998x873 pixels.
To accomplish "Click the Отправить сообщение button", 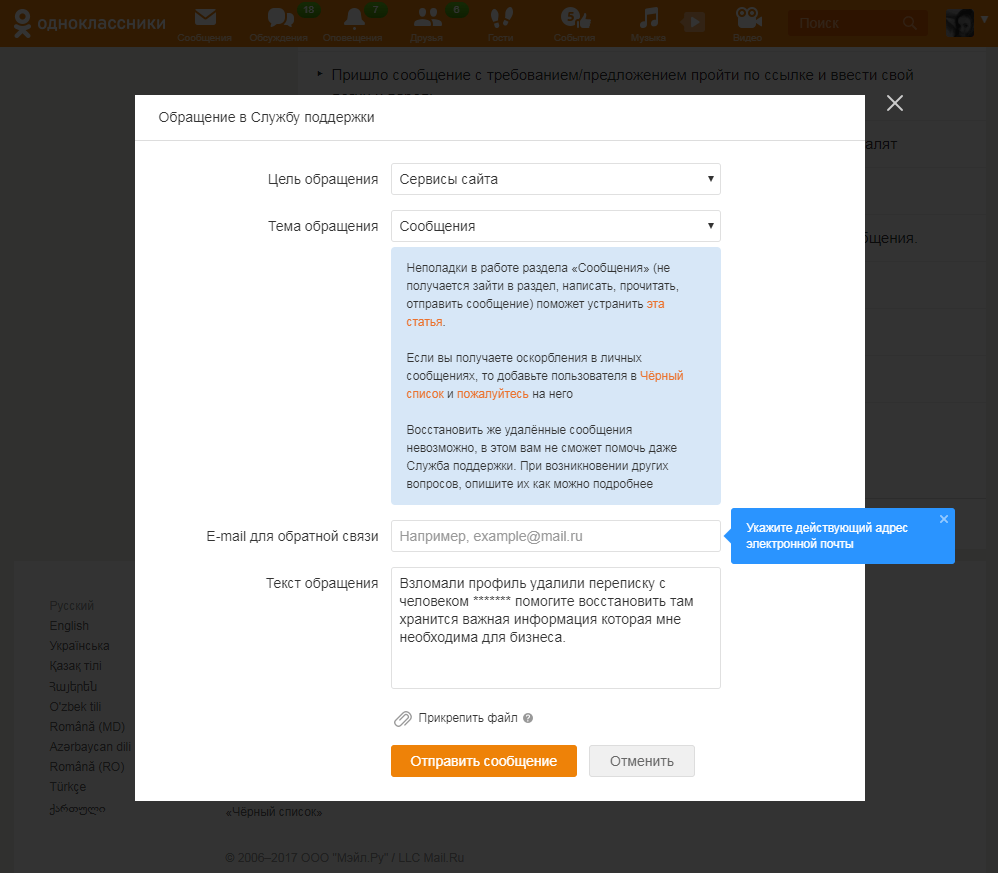I will click(484, 761).
